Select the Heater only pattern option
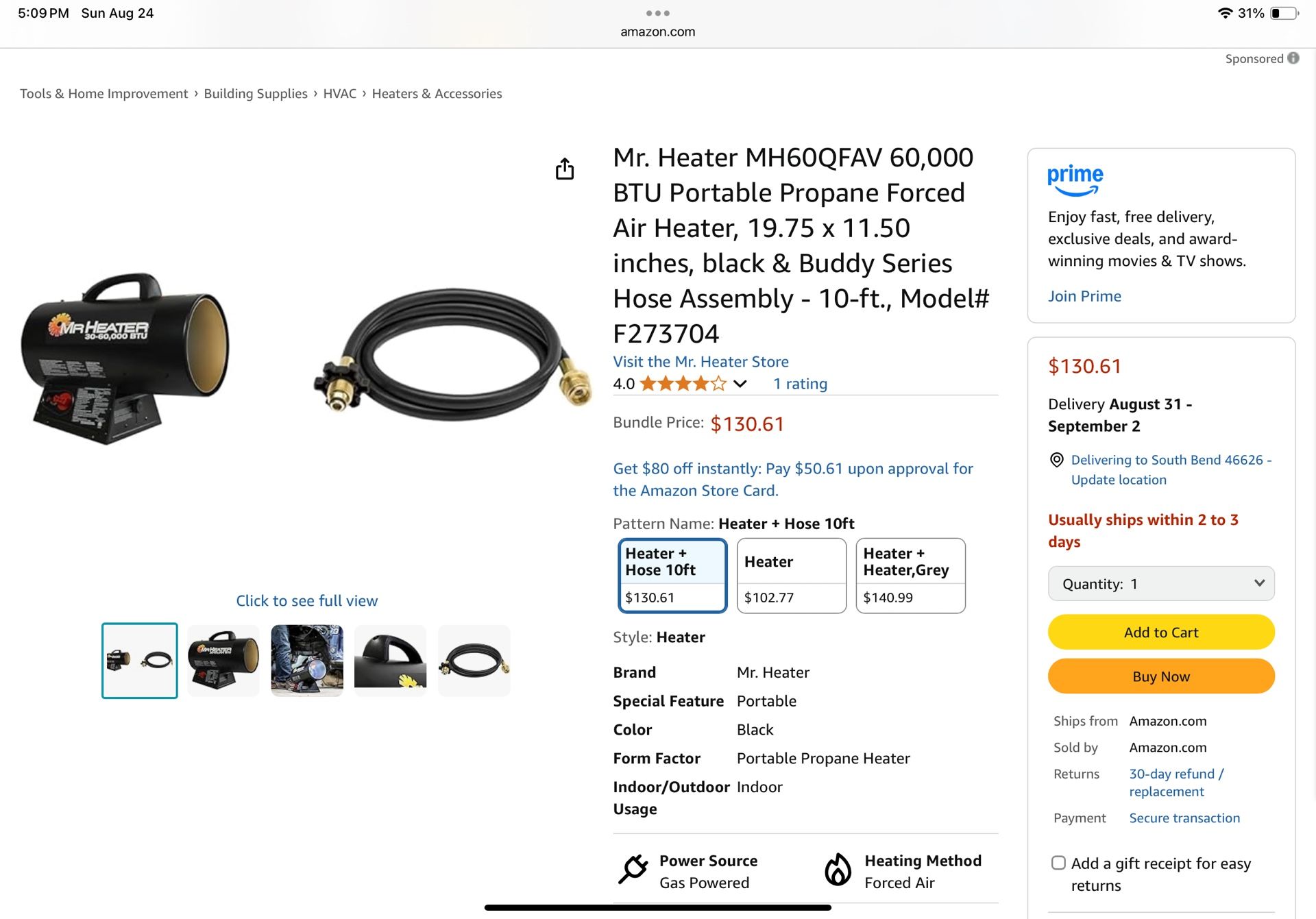Screen dimensions: 1316x919 (x=792, y=576)
